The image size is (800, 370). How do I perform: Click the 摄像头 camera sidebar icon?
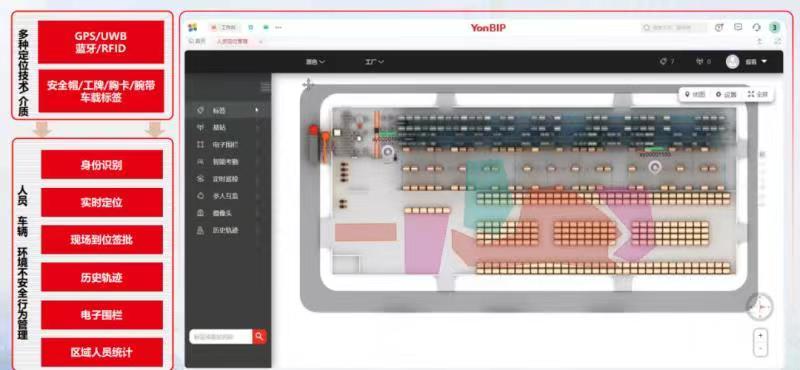coord(201,213)
